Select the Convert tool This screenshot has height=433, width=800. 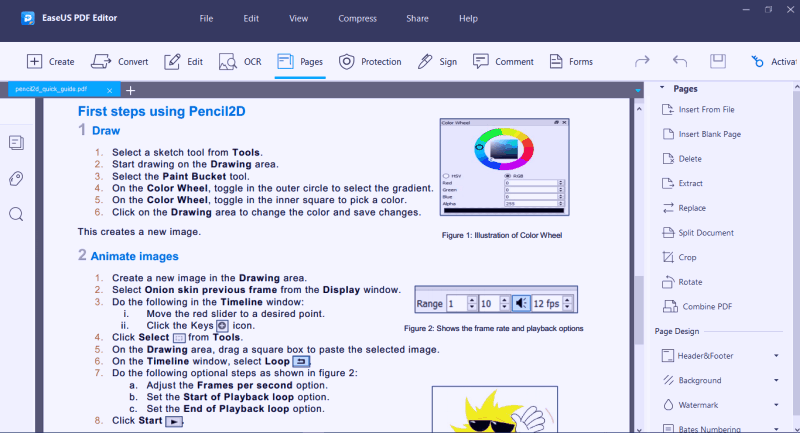(x=119, y=62)
